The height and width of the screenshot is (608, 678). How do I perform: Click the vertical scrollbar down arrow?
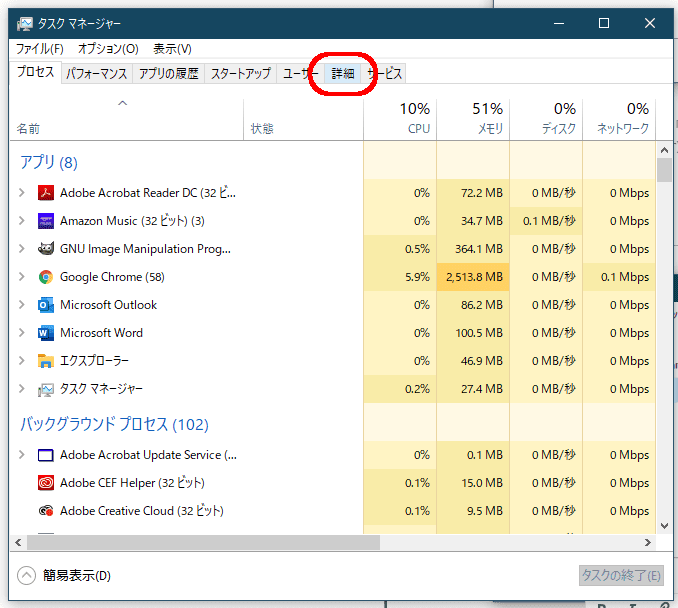(665, 526)
